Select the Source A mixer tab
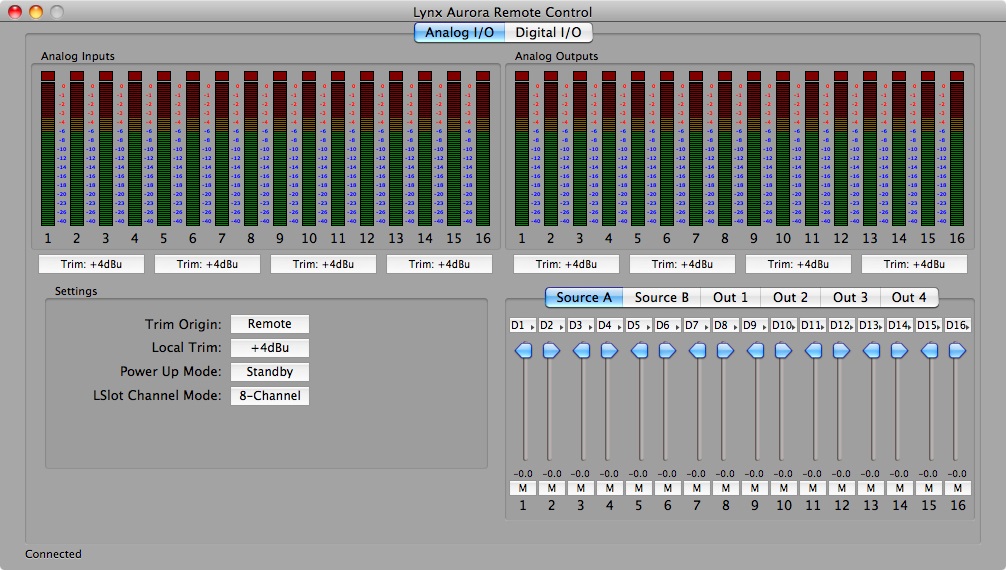Viewport: 1006px width, 570px height. tap(584, 297)
